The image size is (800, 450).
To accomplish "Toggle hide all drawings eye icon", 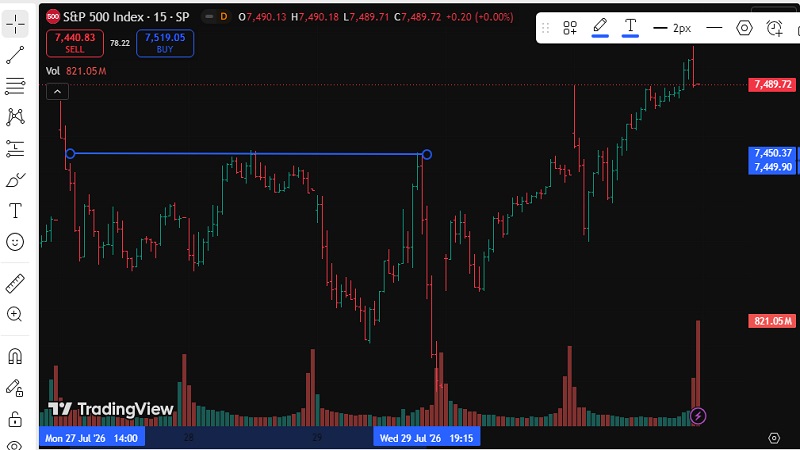I will [x=15, y=445].
